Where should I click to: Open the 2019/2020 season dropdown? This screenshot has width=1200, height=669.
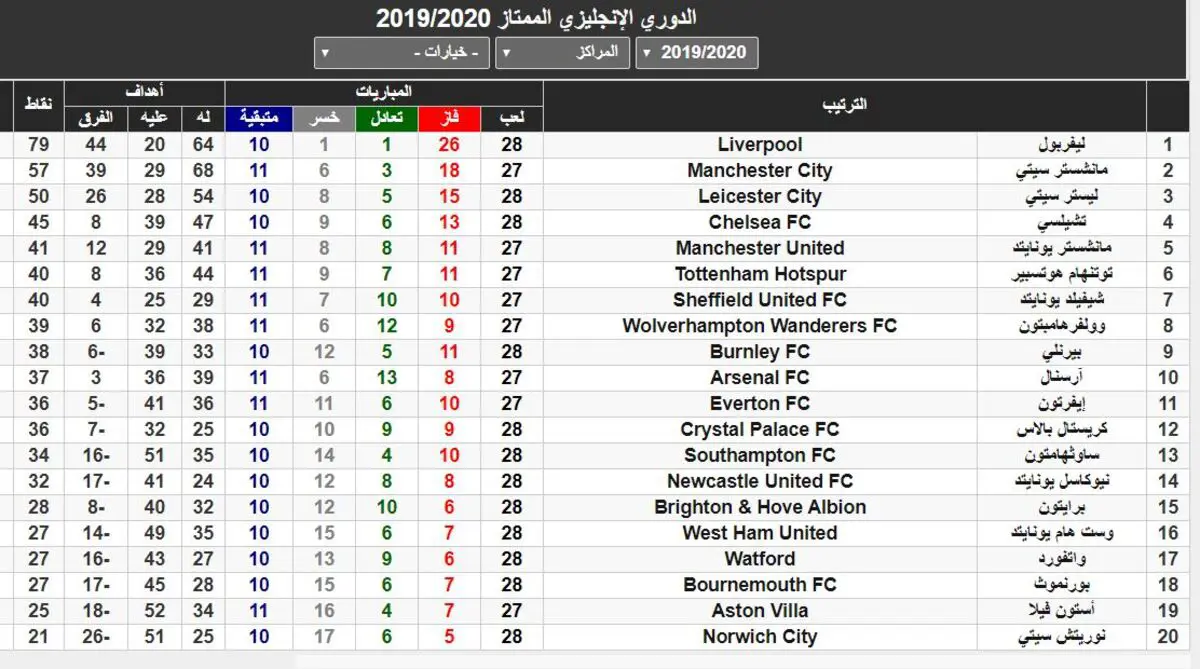point(696,53)
